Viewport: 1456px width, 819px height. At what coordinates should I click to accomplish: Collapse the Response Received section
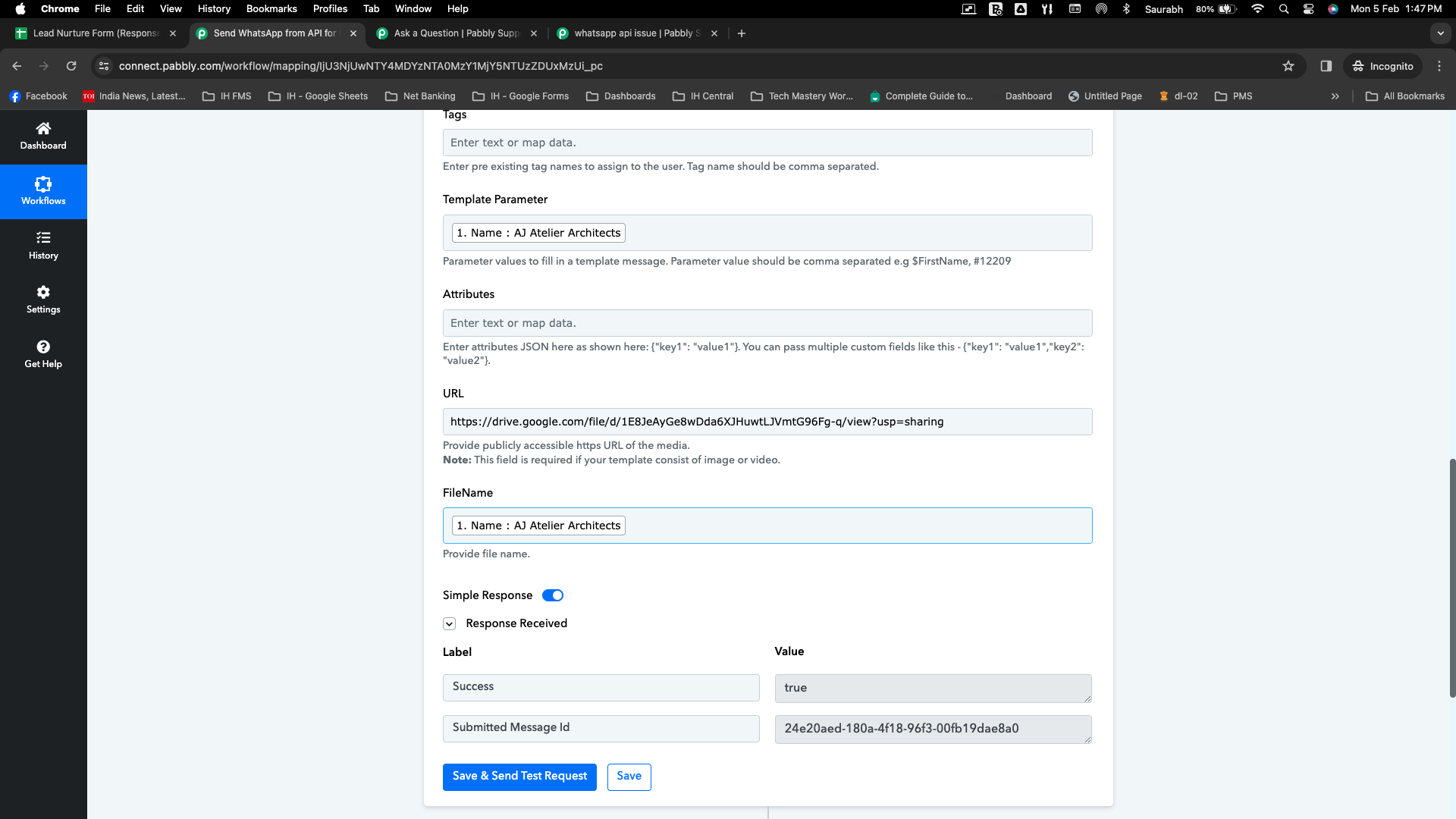tap(450, 623)
